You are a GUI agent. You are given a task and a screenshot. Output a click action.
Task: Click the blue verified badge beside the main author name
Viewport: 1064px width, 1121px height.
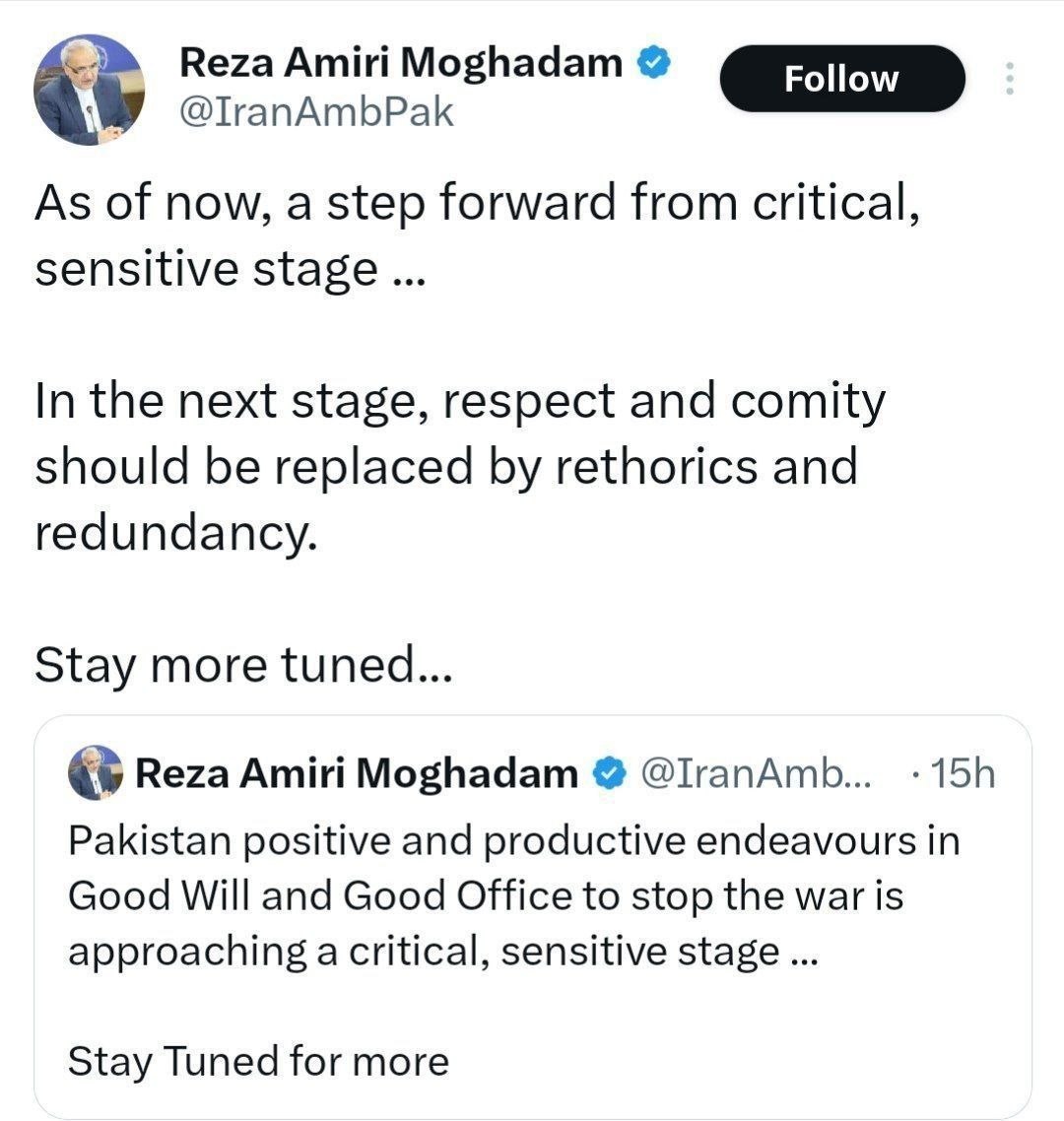653,63
